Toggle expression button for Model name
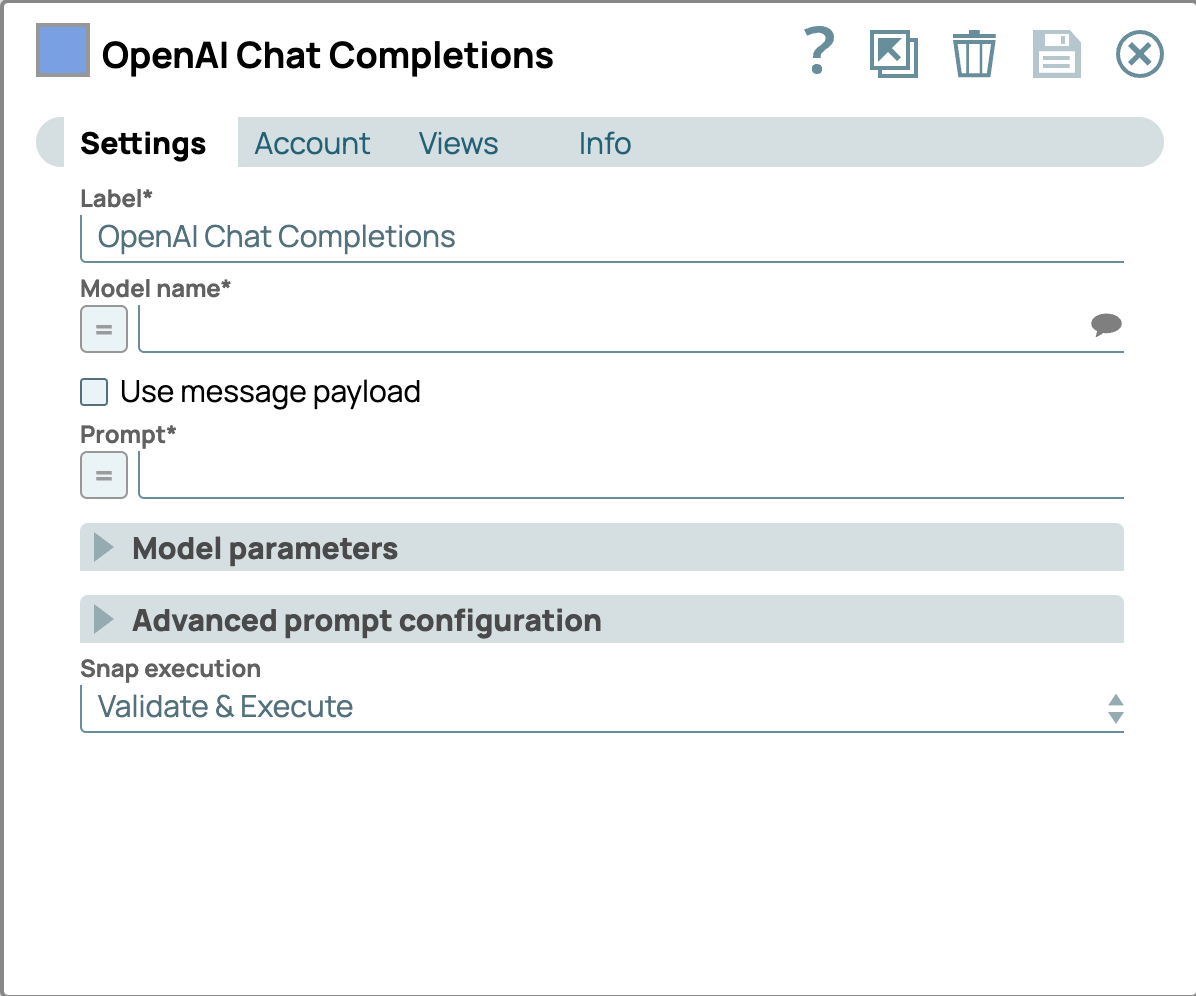 [x=104, y=329]
